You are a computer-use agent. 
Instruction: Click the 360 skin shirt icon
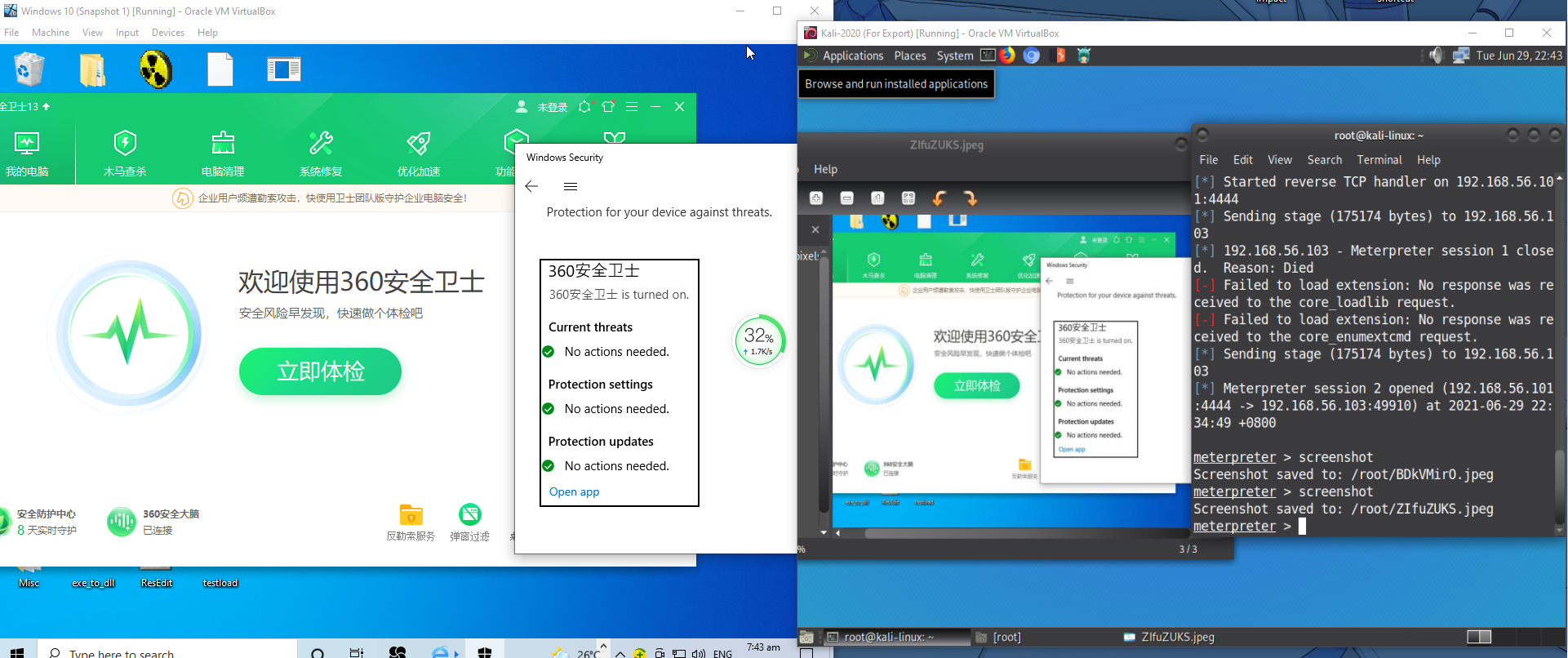(x=608, y=107)
